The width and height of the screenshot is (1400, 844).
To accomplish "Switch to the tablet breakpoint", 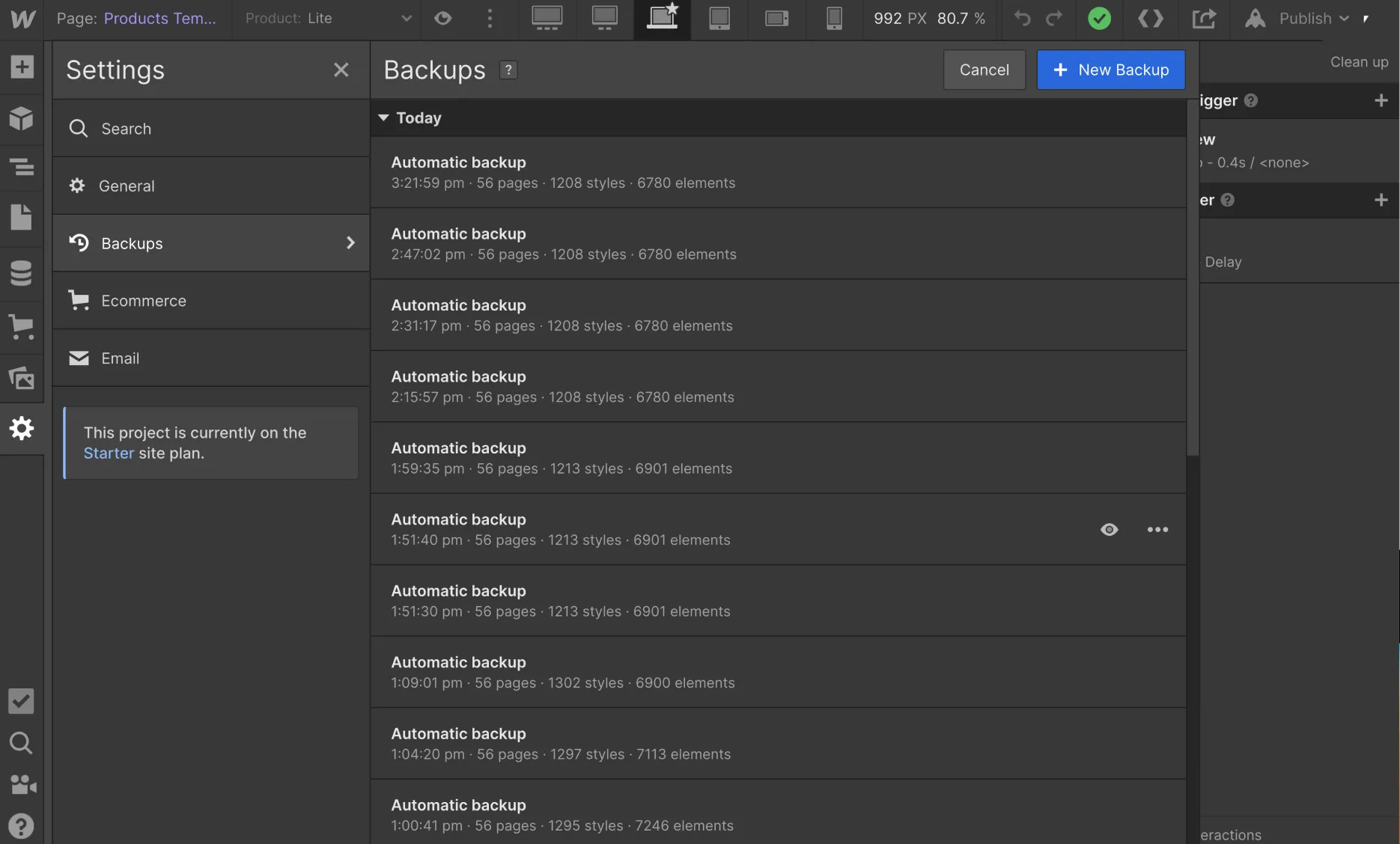I will (x=719, y=18).
